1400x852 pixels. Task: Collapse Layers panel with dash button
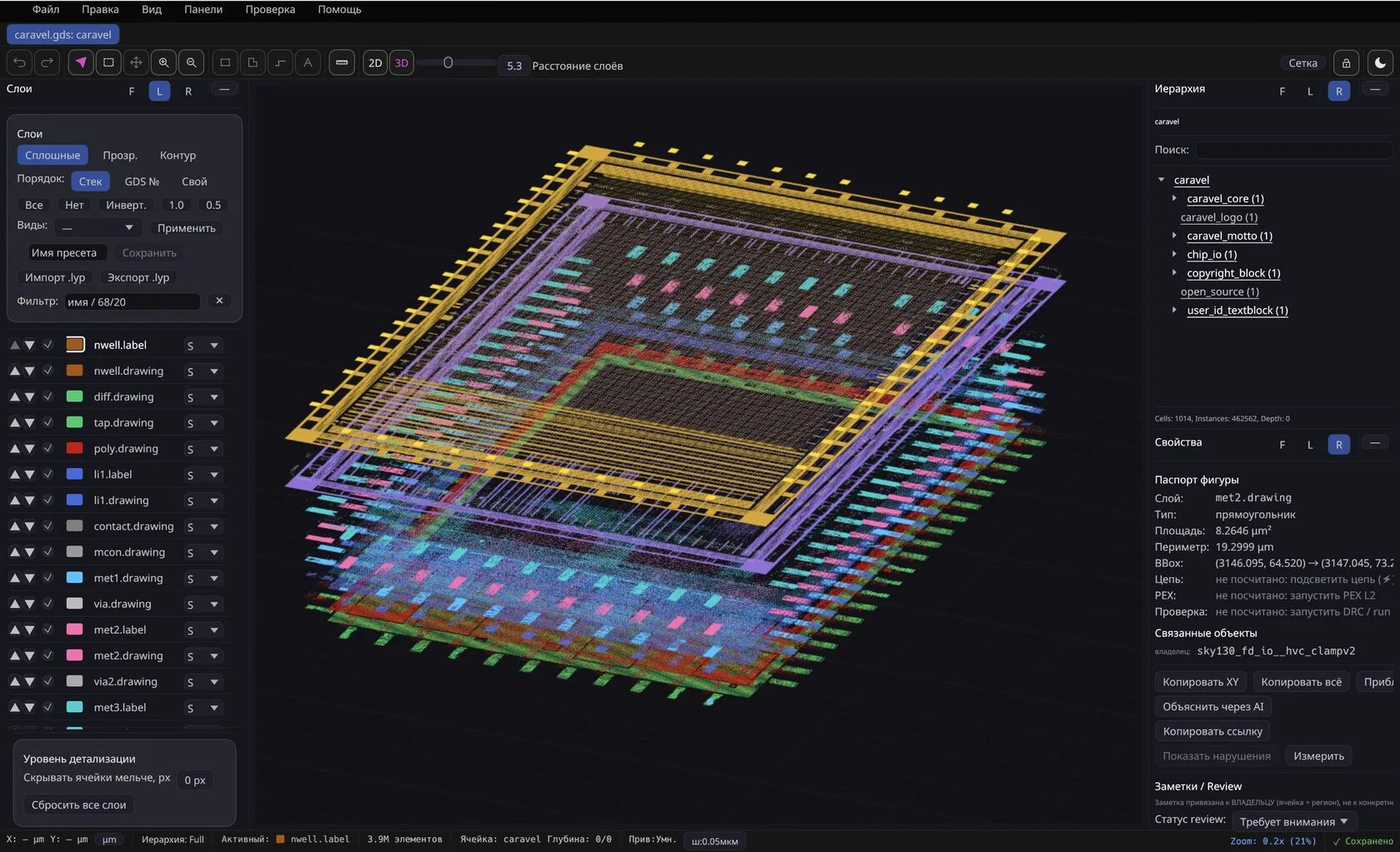(x=224, y=89)
